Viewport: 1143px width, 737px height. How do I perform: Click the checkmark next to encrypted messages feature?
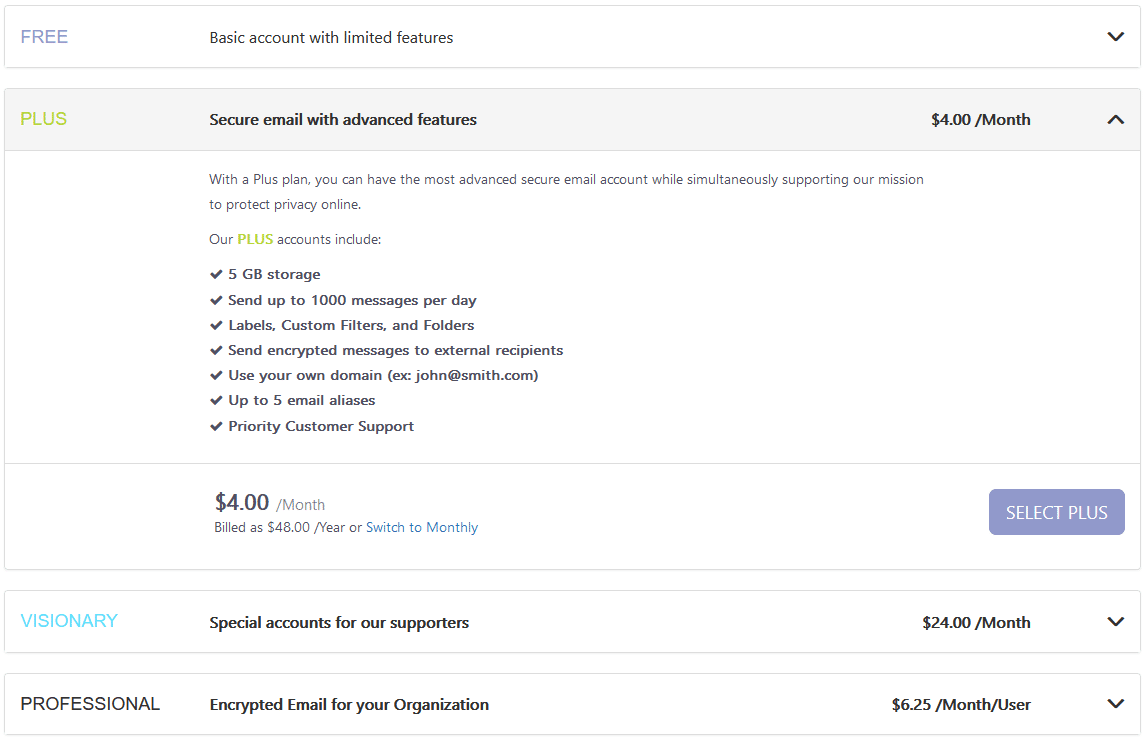pos(216,349)
